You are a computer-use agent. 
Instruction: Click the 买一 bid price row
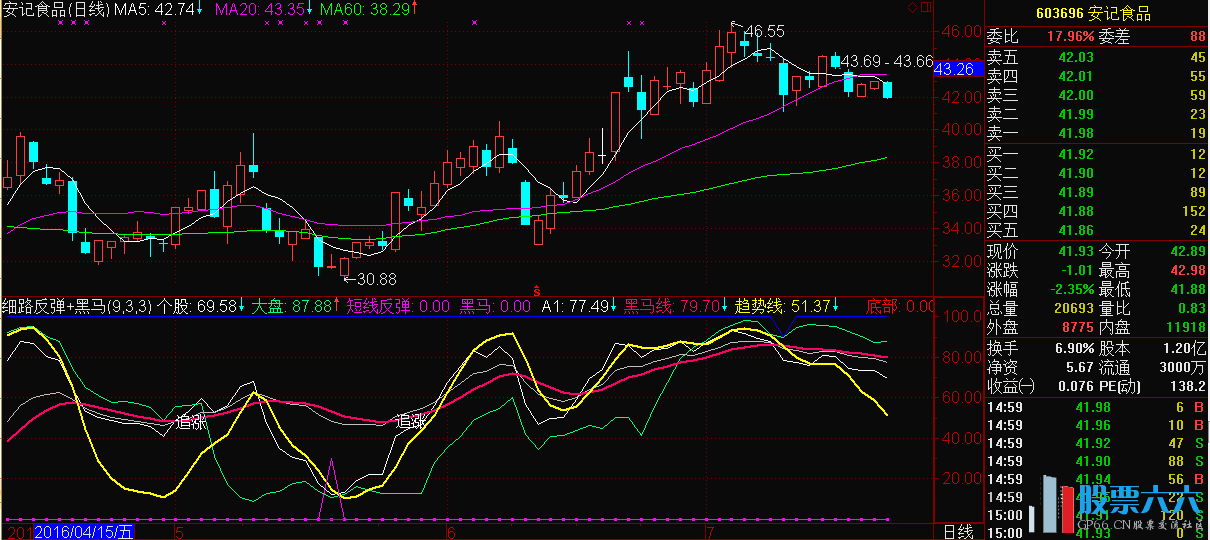[x=1095, y=154]
